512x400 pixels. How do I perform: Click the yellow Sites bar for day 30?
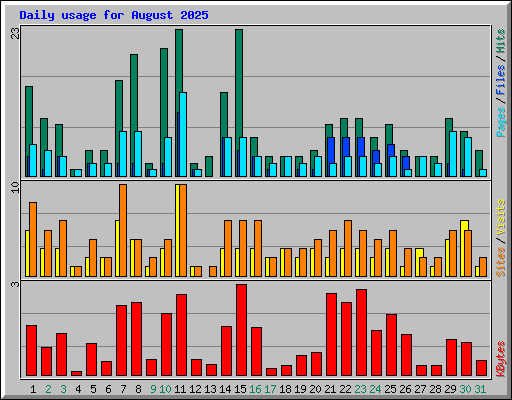(465, 248)
